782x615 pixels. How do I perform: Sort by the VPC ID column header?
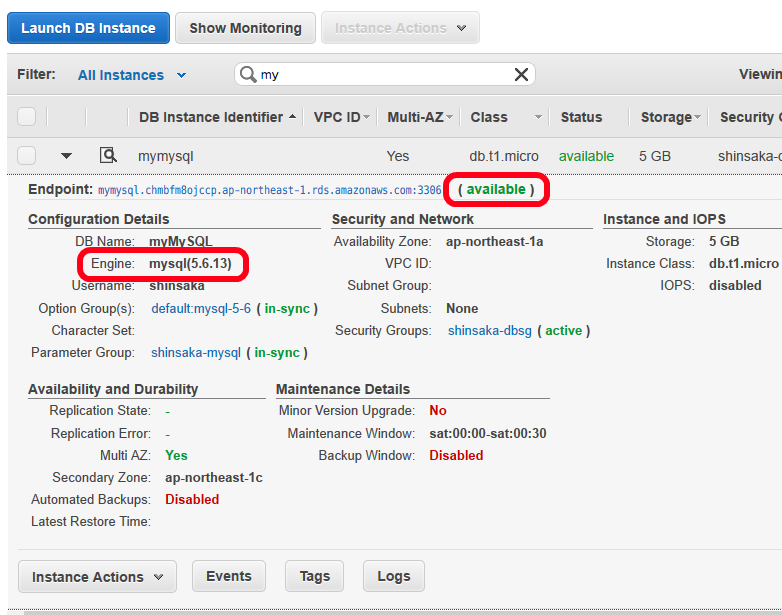coord(342,117)
